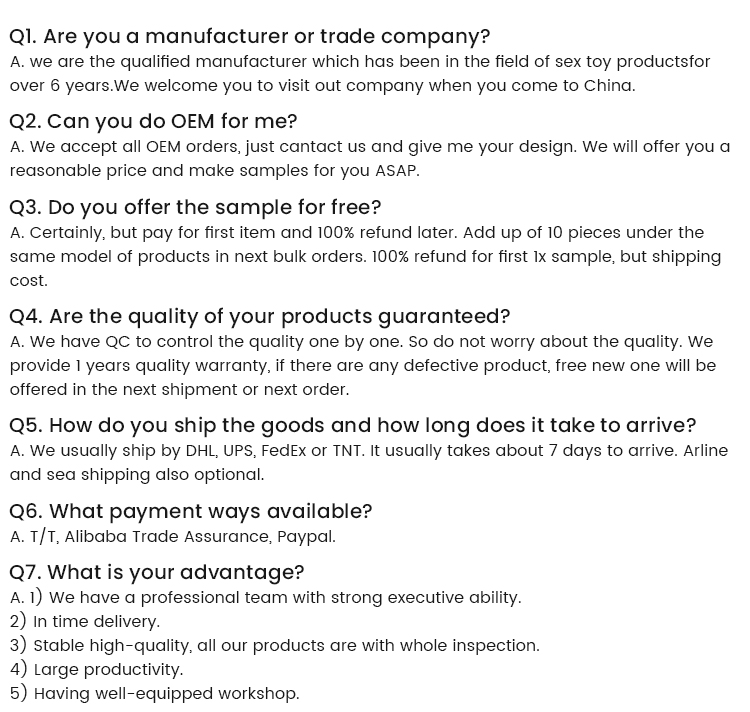Click the answer starting with 'Certainly, but pay'
The width and height of the screenshot is (750, 712).
pos(357,233)
